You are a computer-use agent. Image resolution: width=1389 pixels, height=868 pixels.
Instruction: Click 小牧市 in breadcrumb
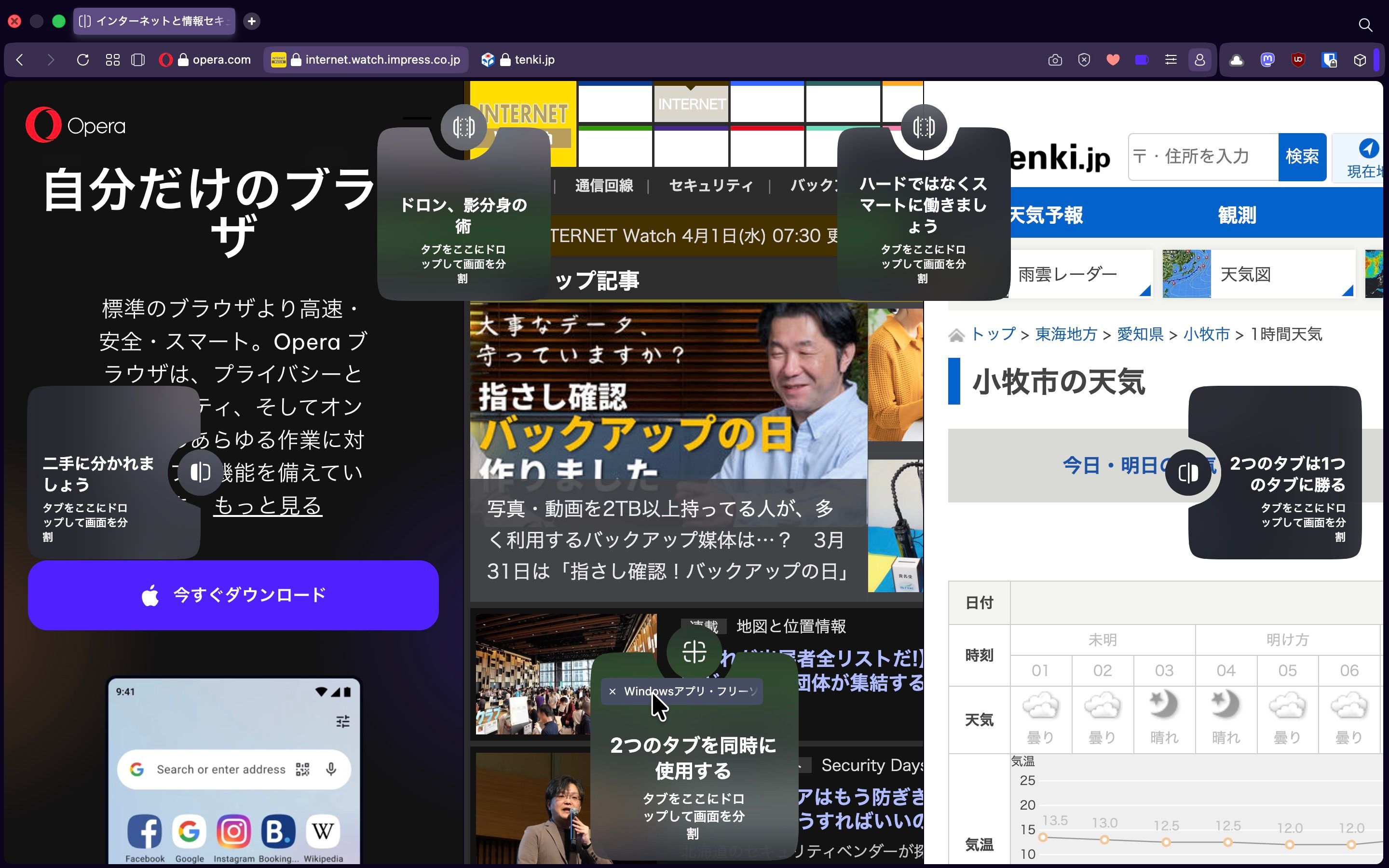tap(1207, 334)
